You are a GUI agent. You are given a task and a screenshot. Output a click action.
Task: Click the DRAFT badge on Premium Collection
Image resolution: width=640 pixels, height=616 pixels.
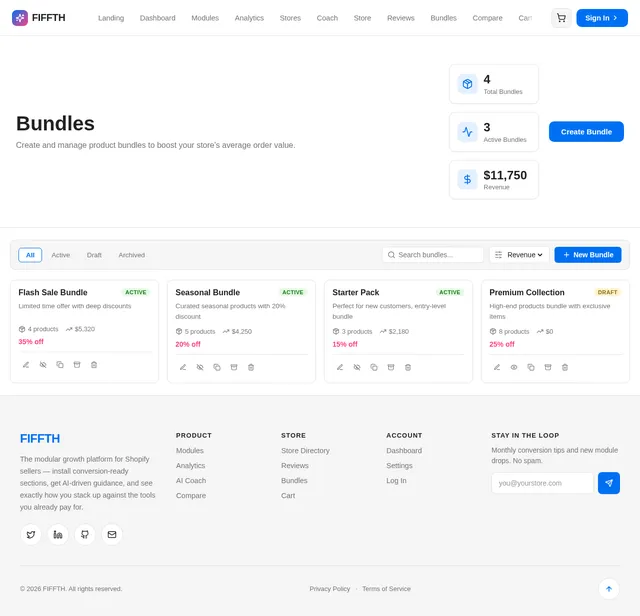(x=607, y=292)
